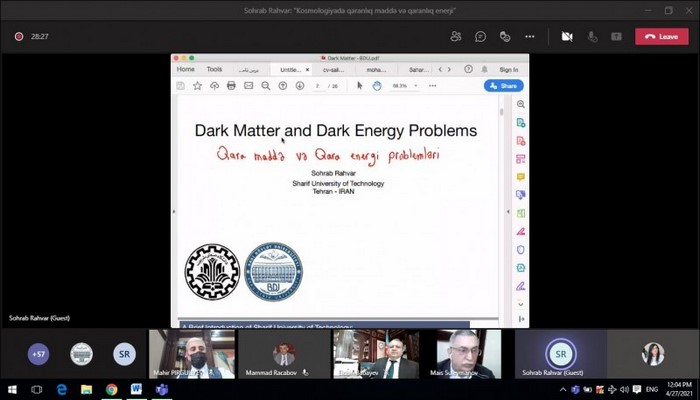This screenshot has width=700, height=400.
Task: Click the bookmark star icon in PDF toolbar
Action: (x=197, y=86)
